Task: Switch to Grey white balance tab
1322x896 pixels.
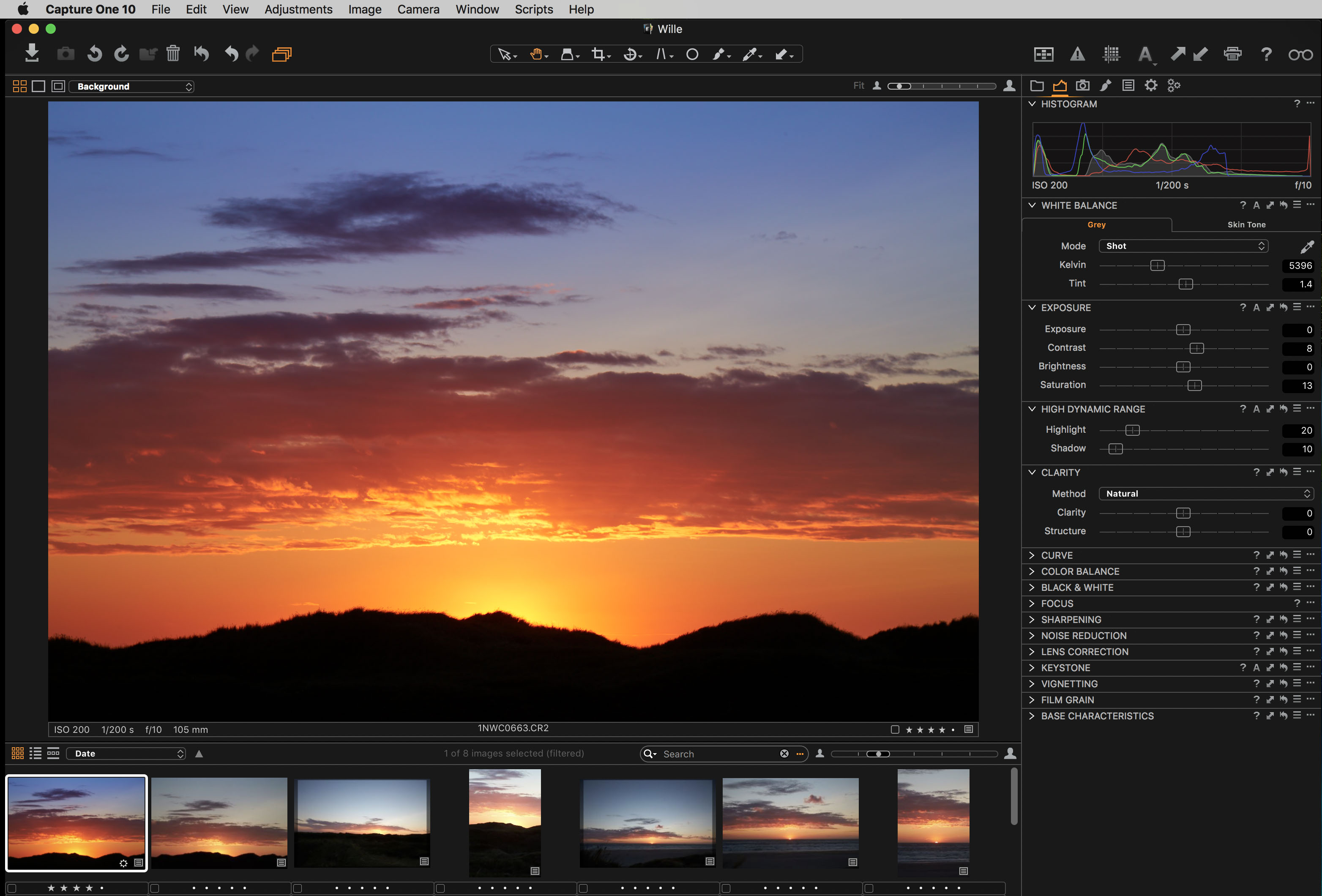Action: (x=1096, y=225)
